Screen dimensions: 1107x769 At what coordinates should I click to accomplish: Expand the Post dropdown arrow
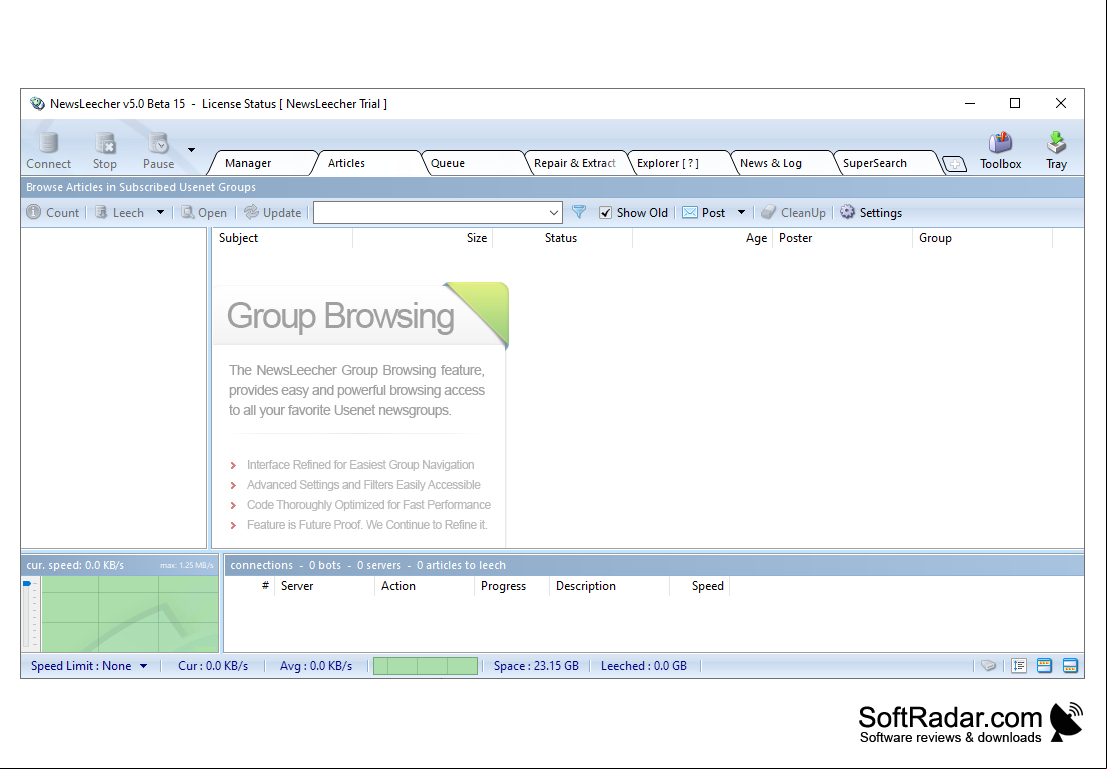(741, 213)
